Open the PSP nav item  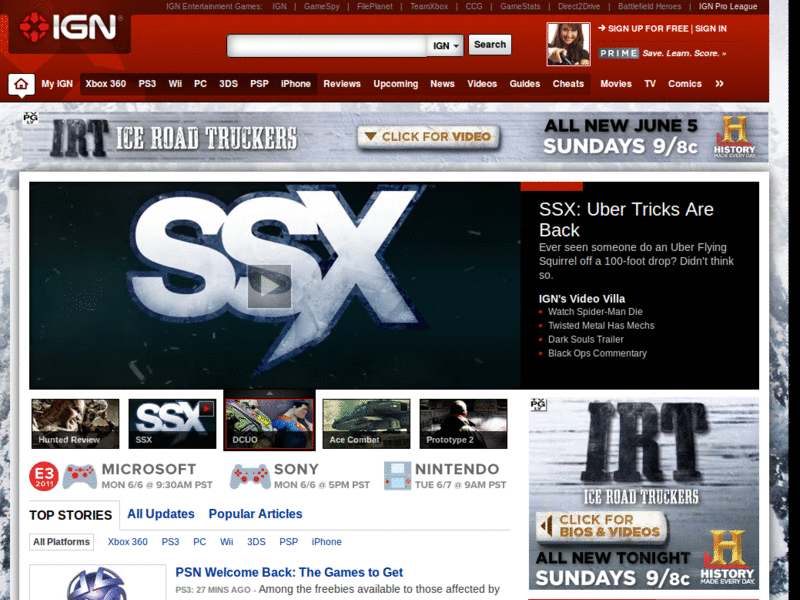click(x=259, y=84)
